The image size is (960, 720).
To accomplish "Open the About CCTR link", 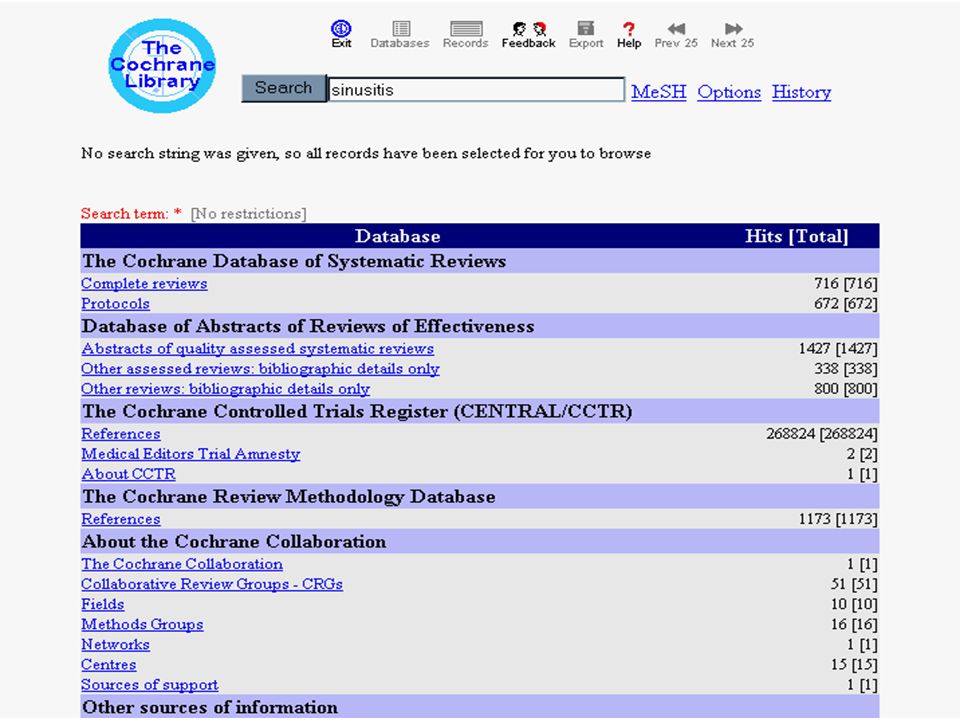I will pos(129,474).
